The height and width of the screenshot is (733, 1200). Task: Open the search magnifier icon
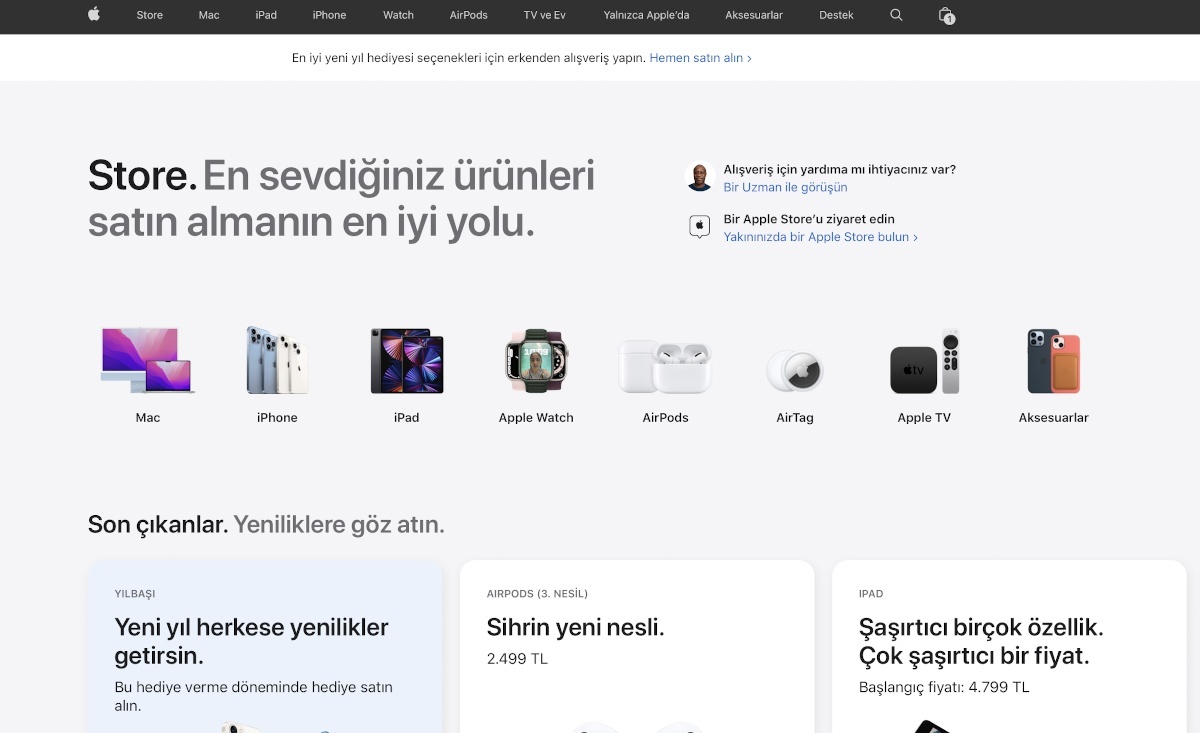896,15
